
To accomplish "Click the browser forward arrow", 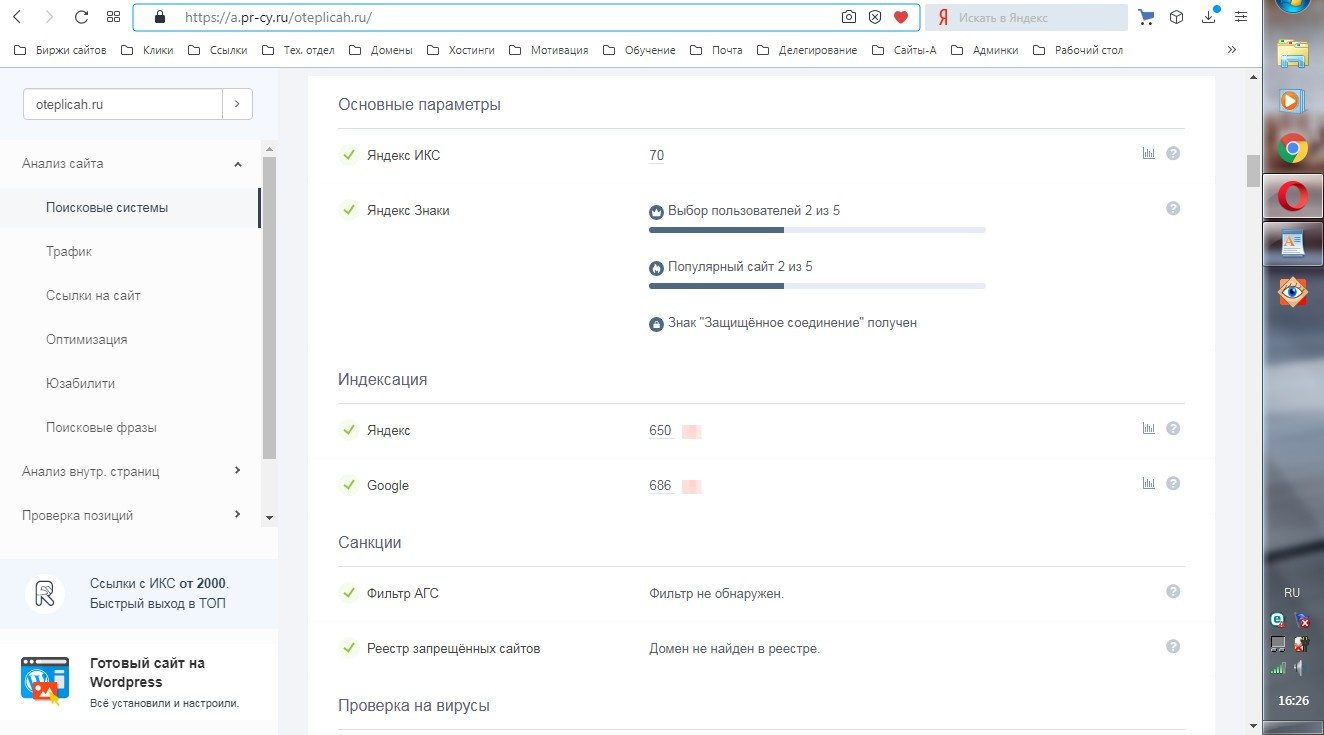I will 49,17.
